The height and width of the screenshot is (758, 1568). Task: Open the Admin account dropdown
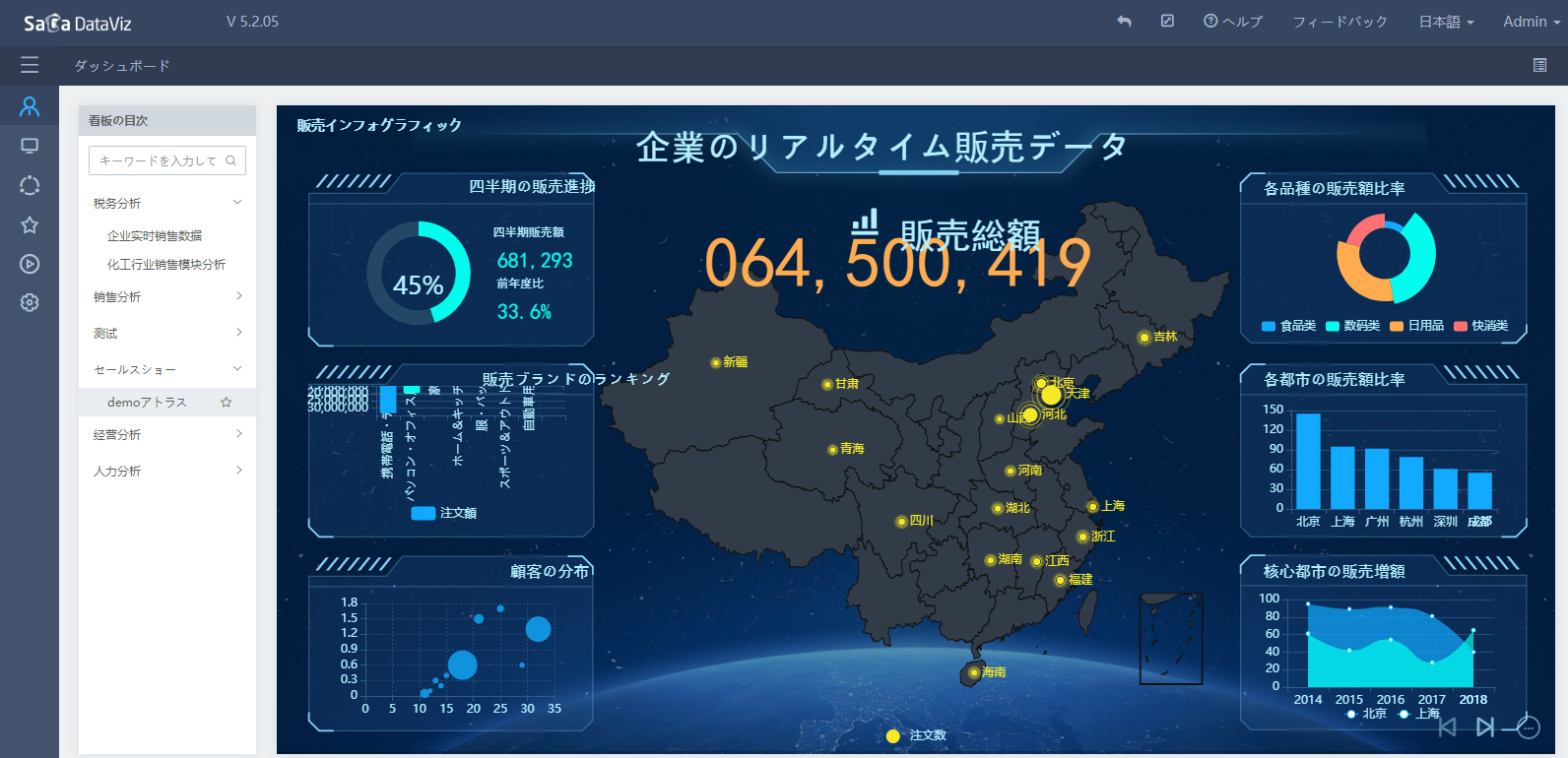tap(1532, 22)
